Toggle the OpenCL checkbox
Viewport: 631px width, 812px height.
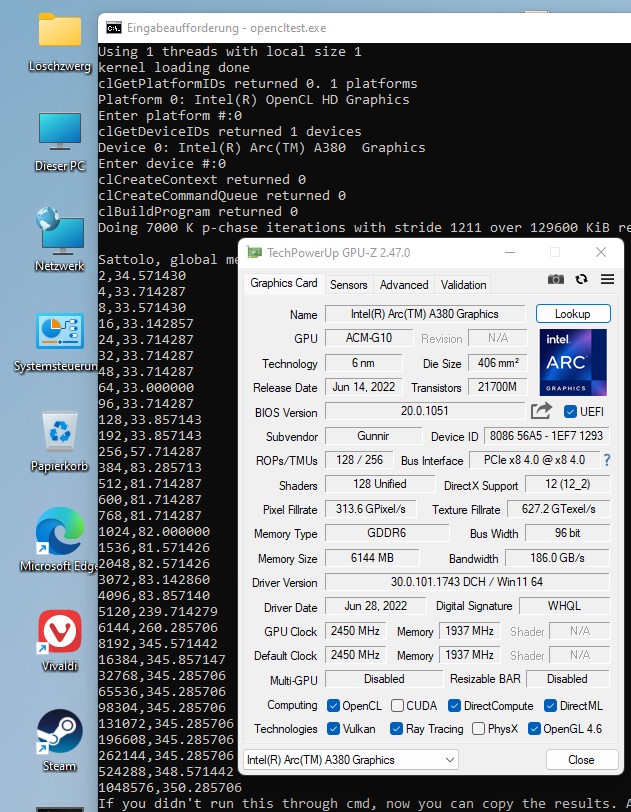tap(333, 706)
